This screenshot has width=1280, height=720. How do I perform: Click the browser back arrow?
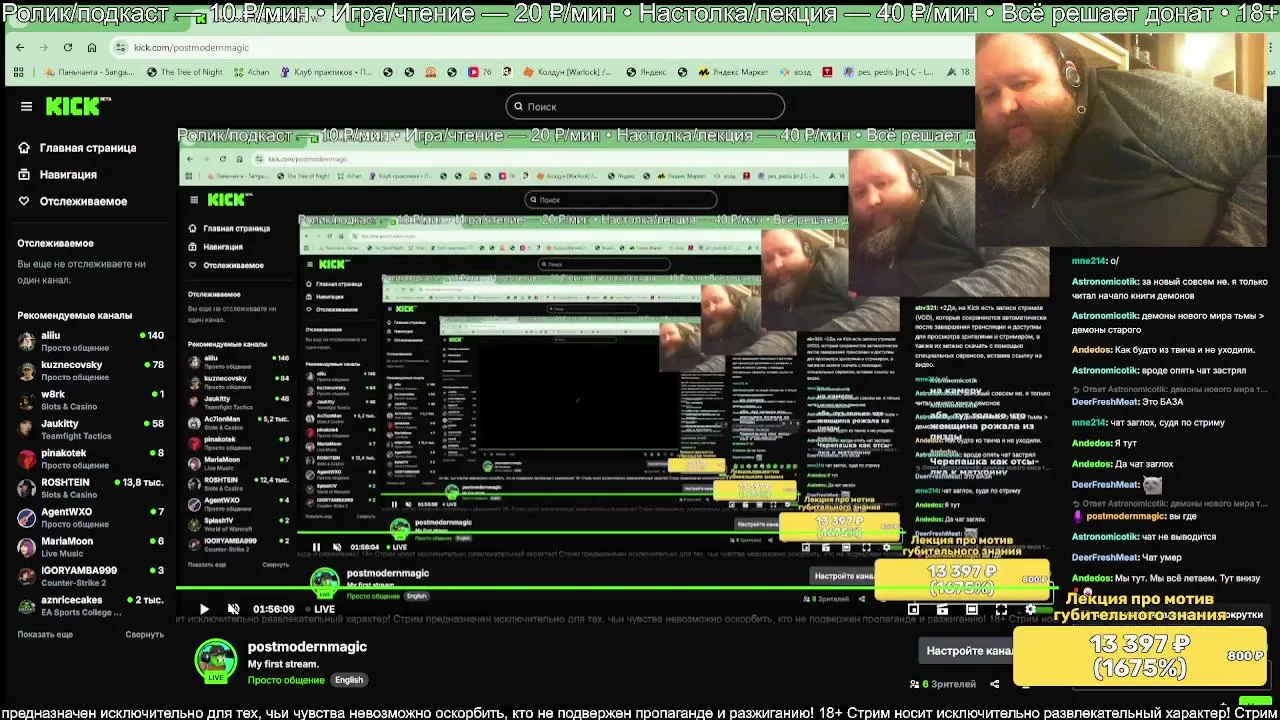(x=20, y=47)
